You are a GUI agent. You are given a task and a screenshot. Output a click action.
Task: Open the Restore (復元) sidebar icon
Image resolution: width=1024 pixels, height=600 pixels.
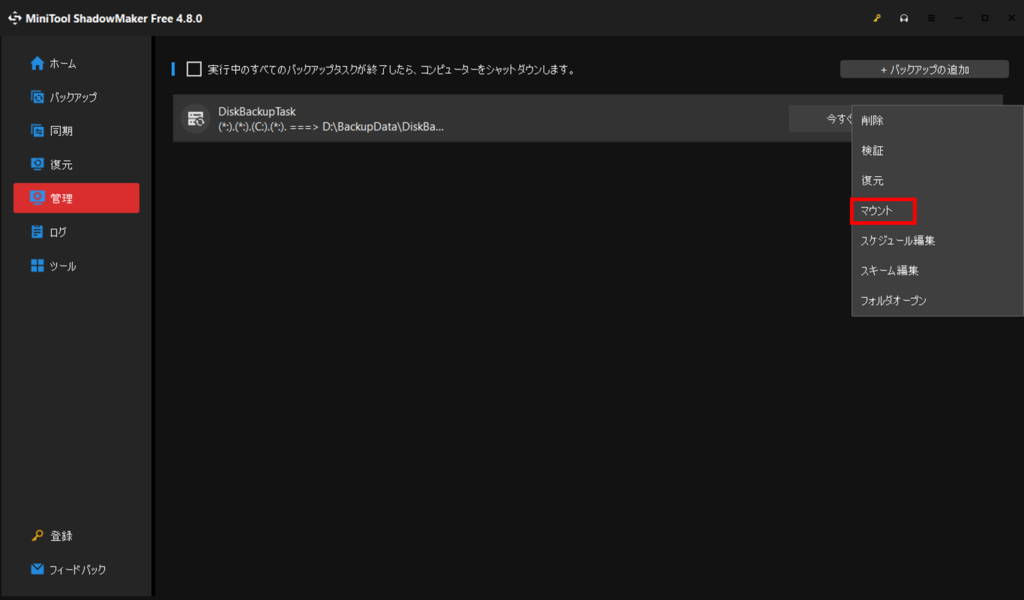point(38,165)
